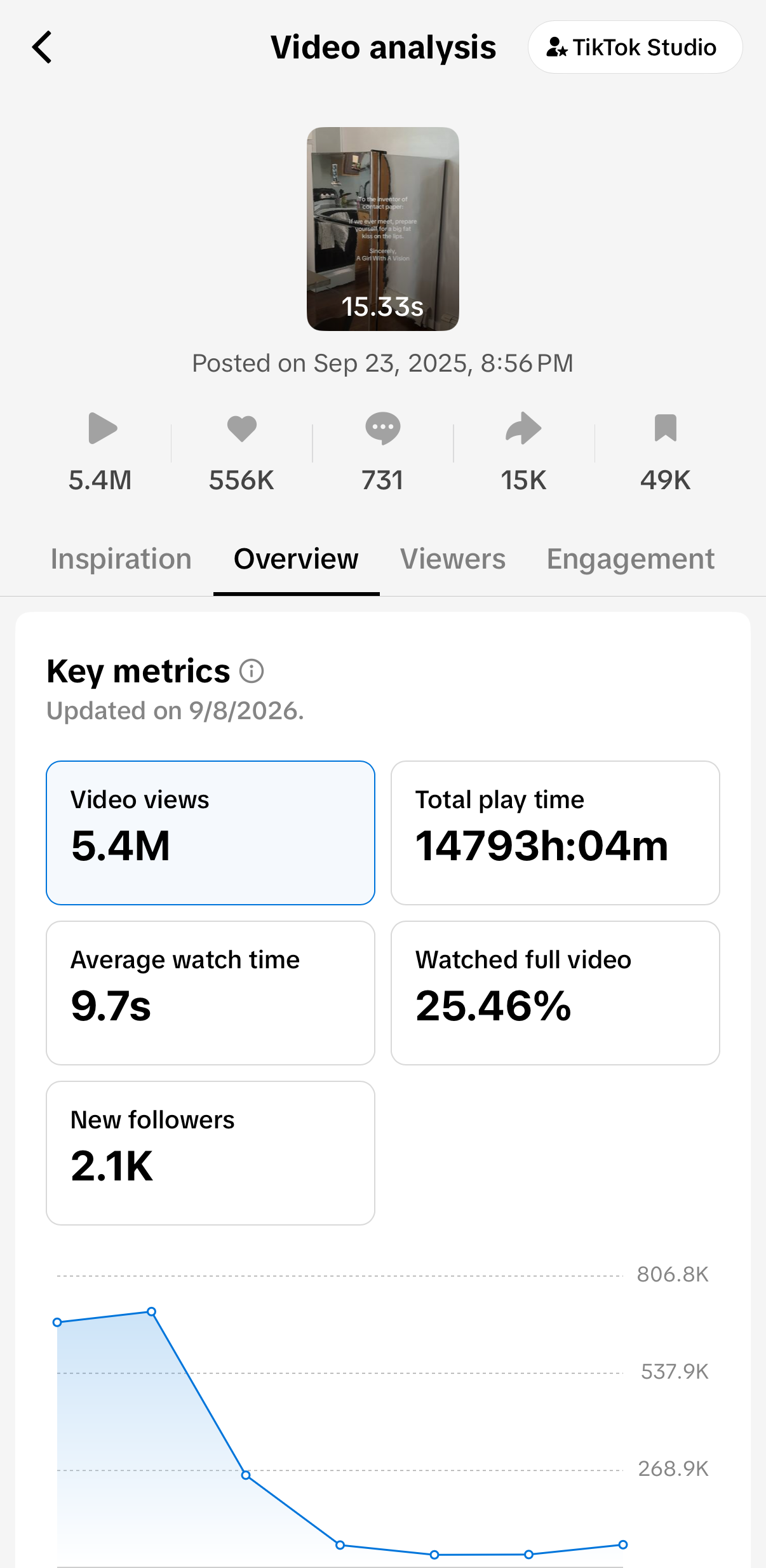
Task: Click the comments speech bubble icon
Action: coord(383,428)
